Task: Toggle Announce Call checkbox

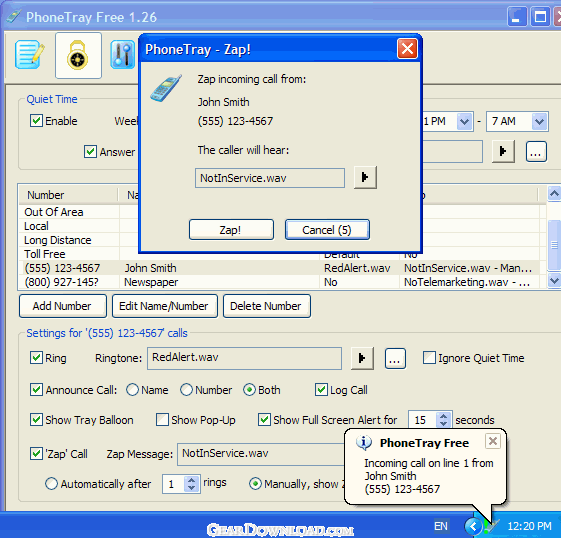Action: point(36,390)
